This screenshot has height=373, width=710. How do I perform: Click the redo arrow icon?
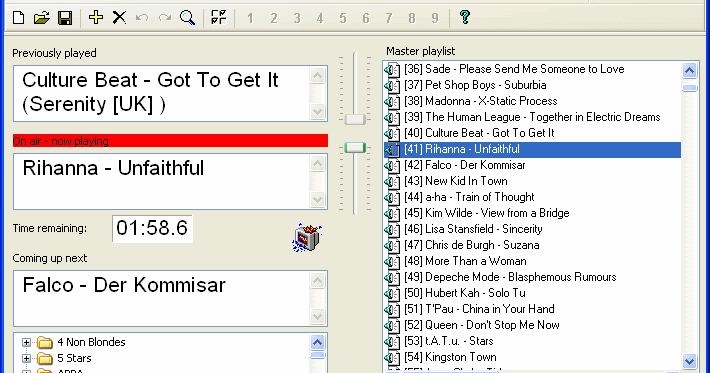click(165, 18)
